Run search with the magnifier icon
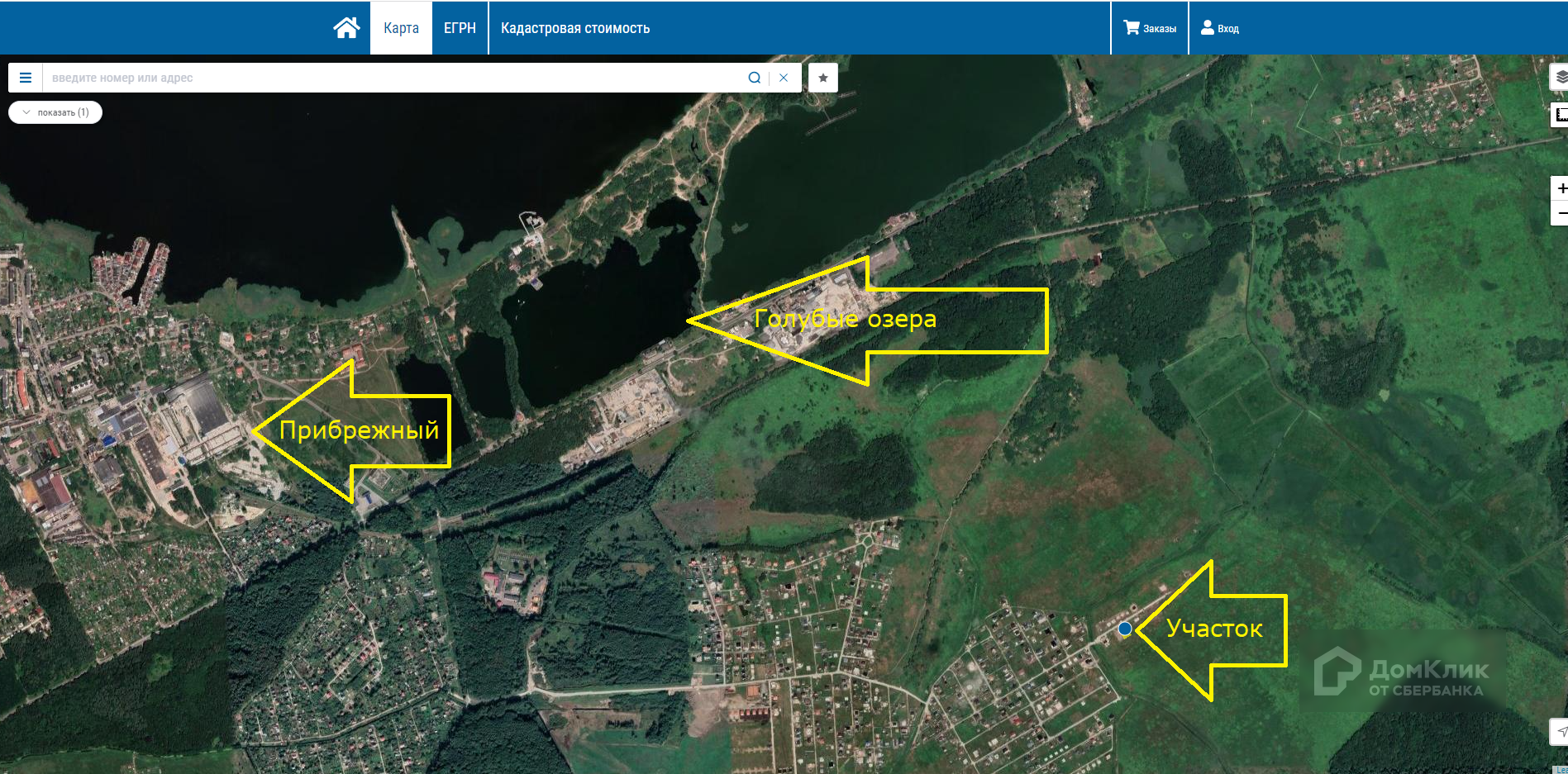 755,78
